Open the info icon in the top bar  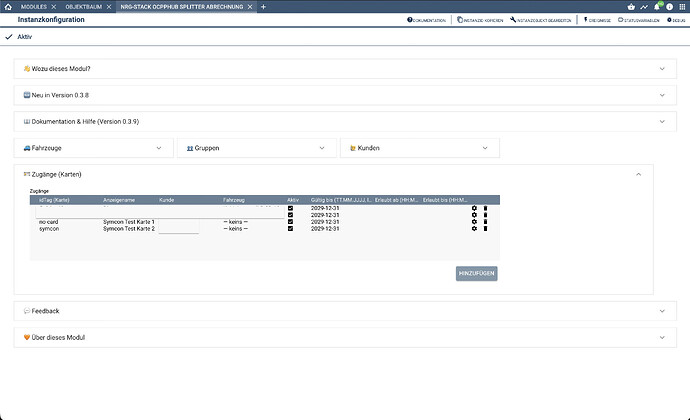pos(669,7)
